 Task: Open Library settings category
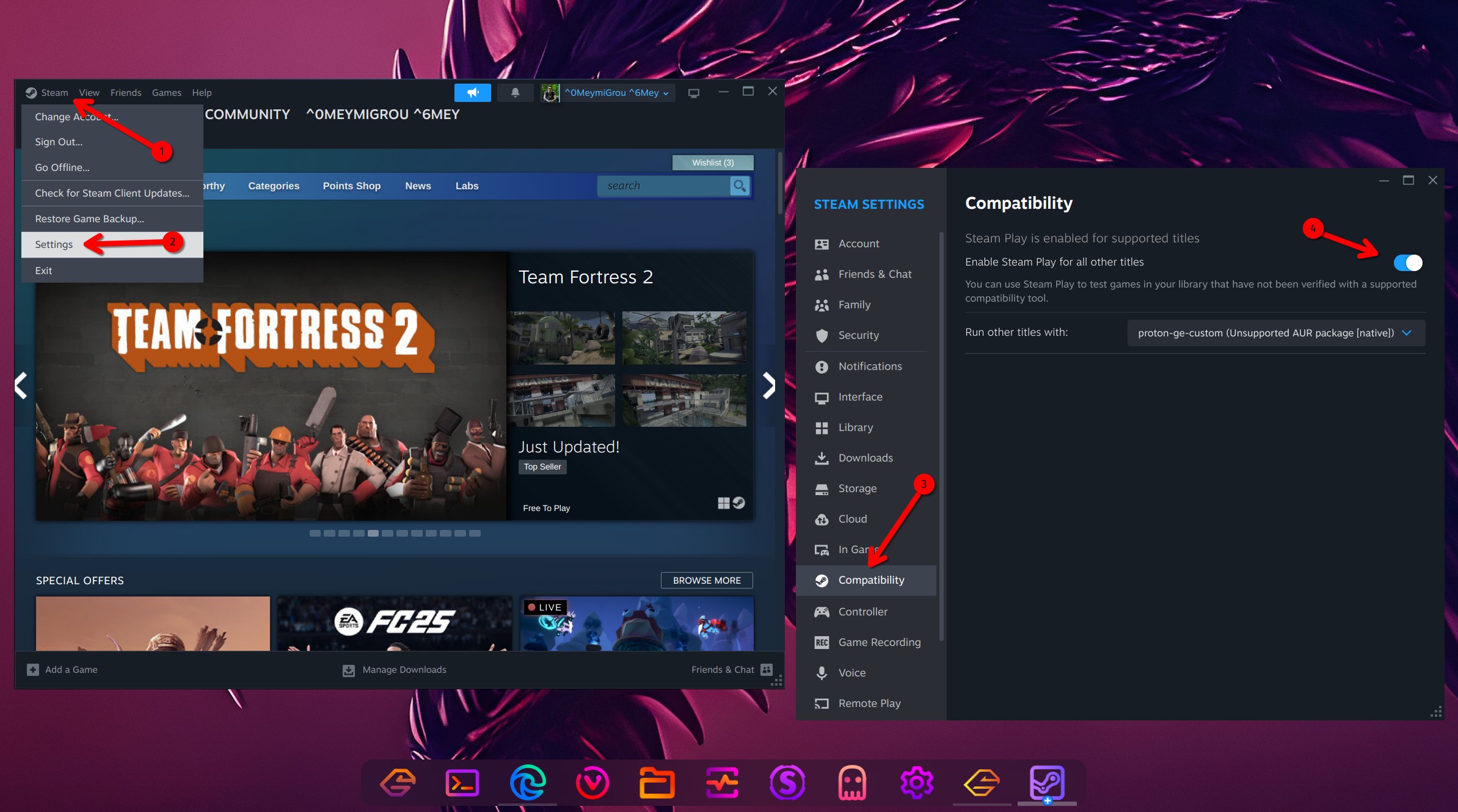866,427
